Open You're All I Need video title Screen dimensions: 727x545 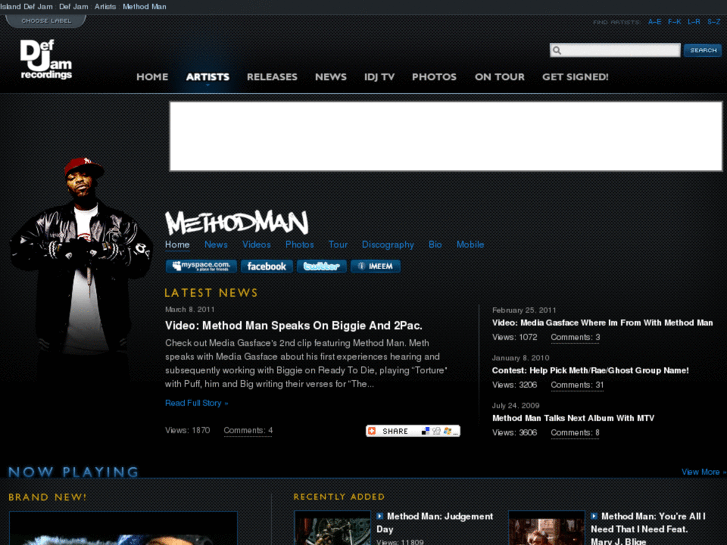point(648,528)
